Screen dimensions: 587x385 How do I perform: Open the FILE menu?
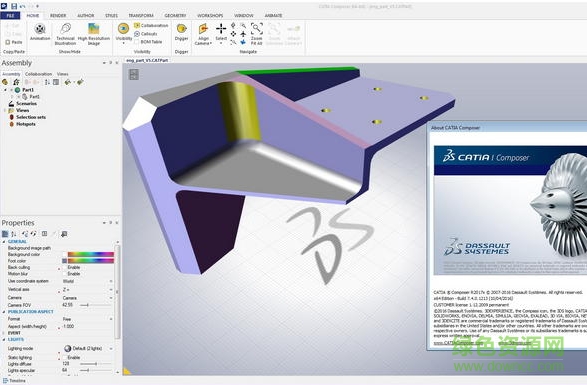[10, 16]
